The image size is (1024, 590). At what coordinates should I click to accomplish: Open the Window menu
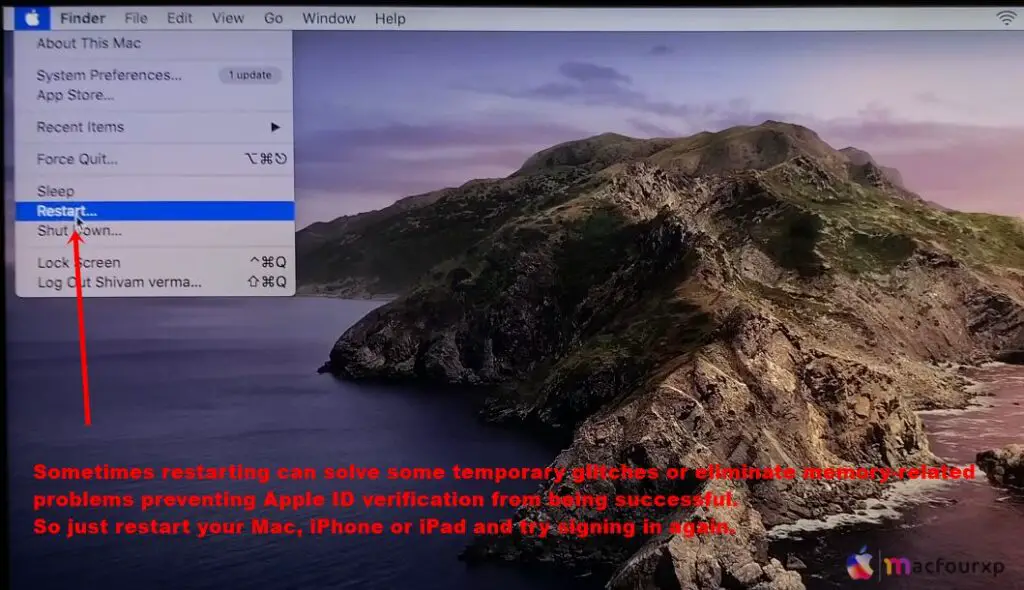[329, 17]
